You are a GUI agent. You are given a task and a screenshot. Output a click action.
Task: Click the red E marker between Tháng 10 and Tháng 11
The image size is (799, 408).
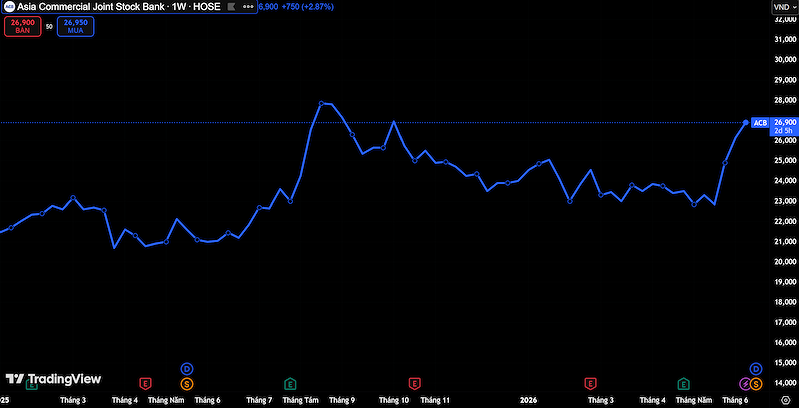click(414, 383)
